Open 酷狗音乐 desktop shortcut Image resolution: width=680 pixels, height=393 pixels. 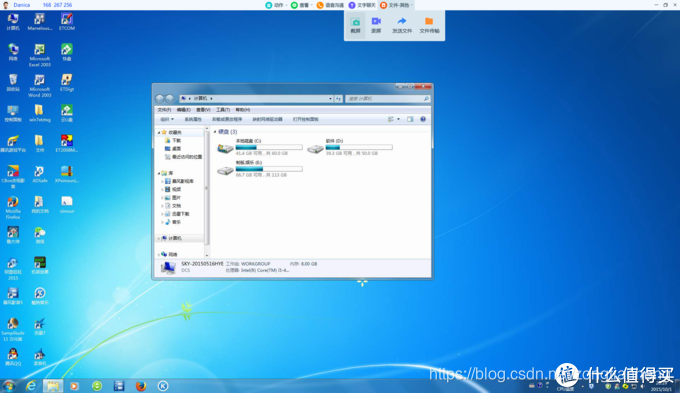(x=40, y=296)
